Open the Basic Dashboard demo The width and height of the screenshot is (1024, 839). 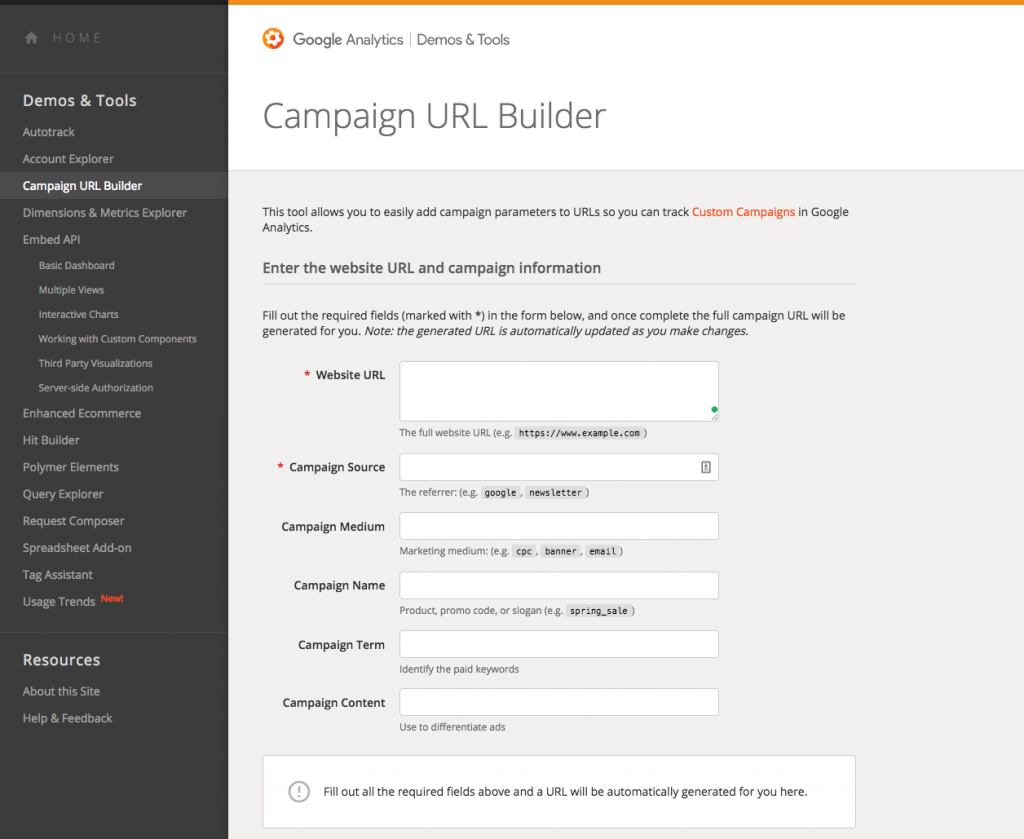76,266
